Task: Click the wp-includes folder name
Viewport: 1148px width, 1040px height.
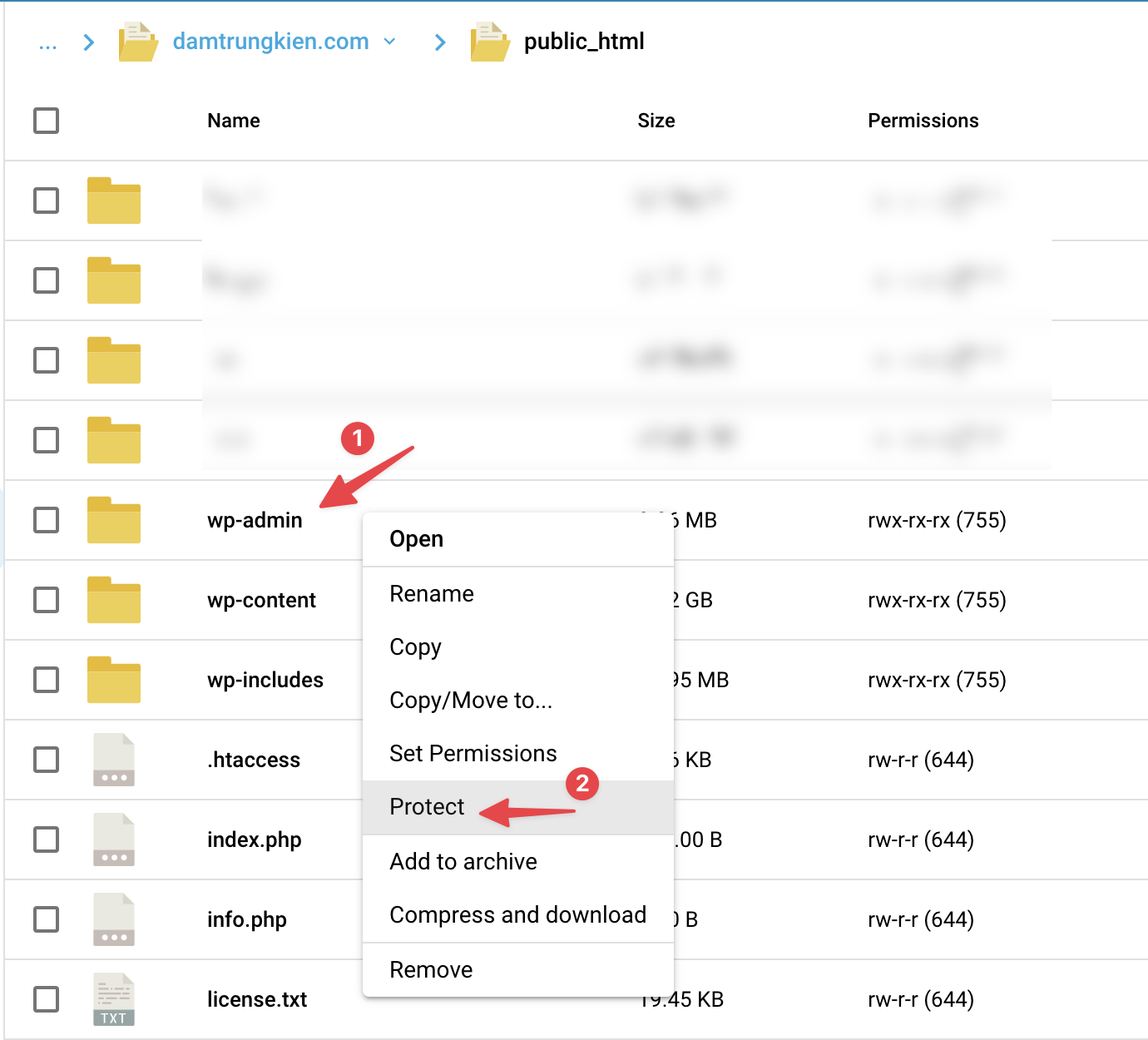Action: click(x=265, y=680)
